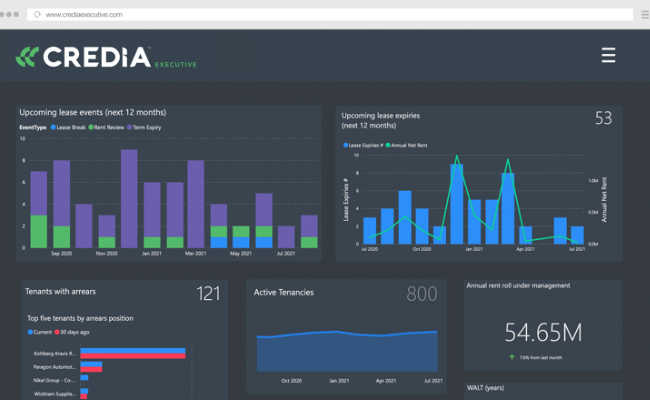
Task: Click the active tenancies value 800
Action: (x=422, y=294)
